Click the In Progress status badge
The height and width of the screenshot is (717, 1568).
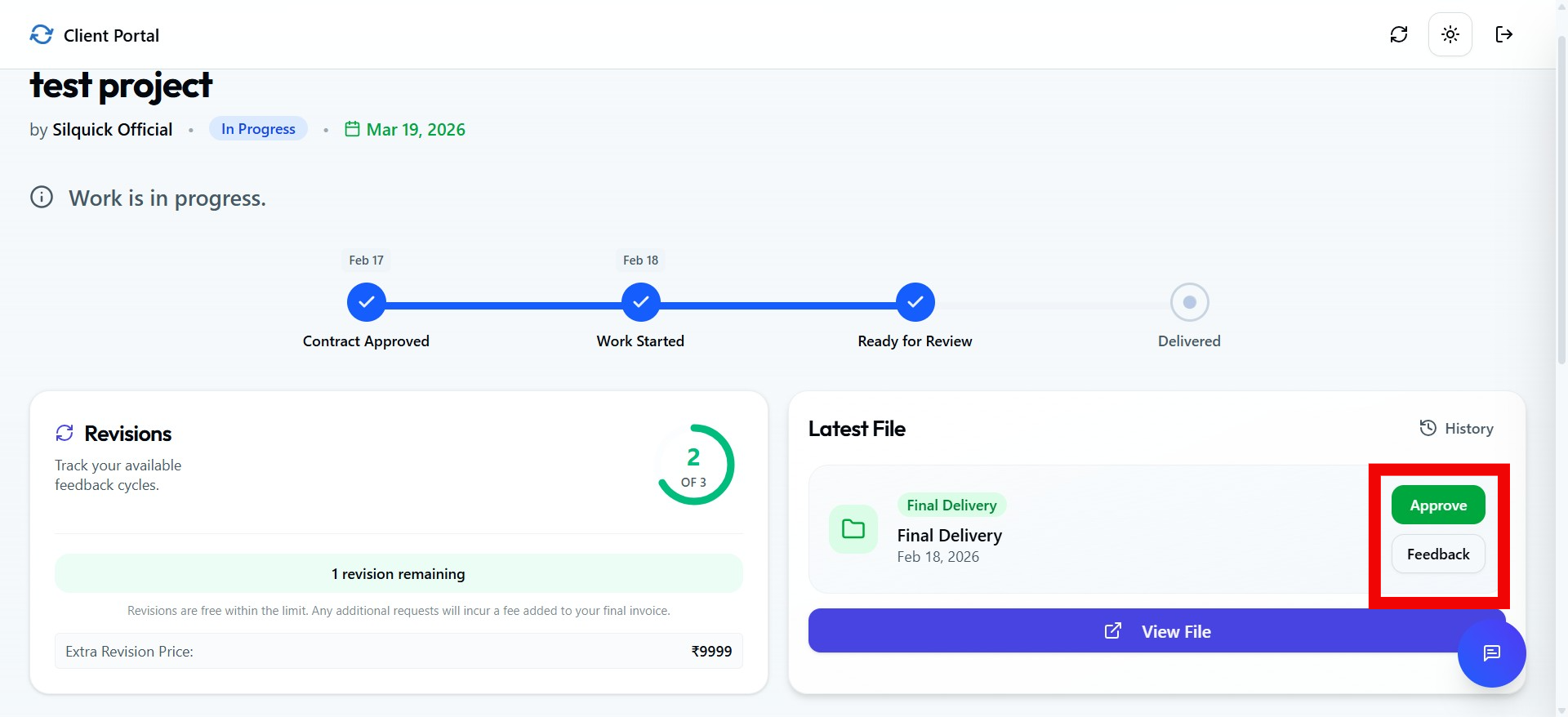258,129
